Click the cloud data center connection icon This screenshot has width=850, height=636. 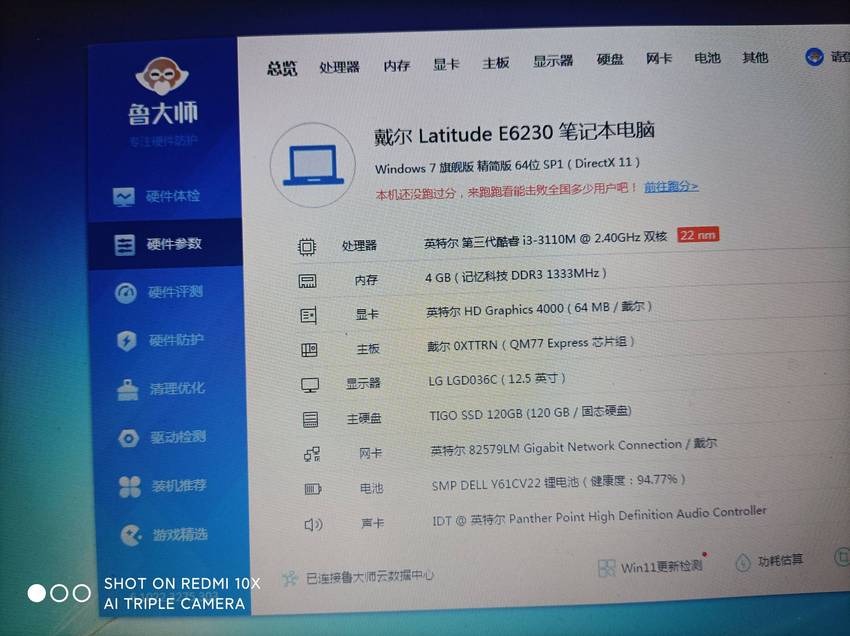pyautogui.click(x=290, y=579)
